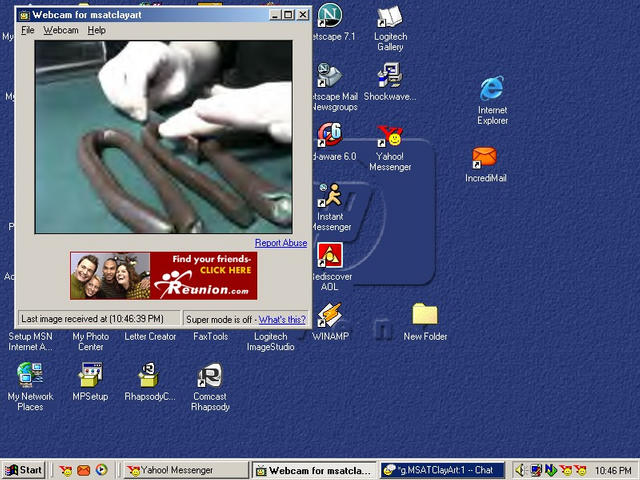Click the Letter Creator label
Image resolution: width=640 pixels, height=480 pixels.
pyautogui.click(x=150, y=336)
